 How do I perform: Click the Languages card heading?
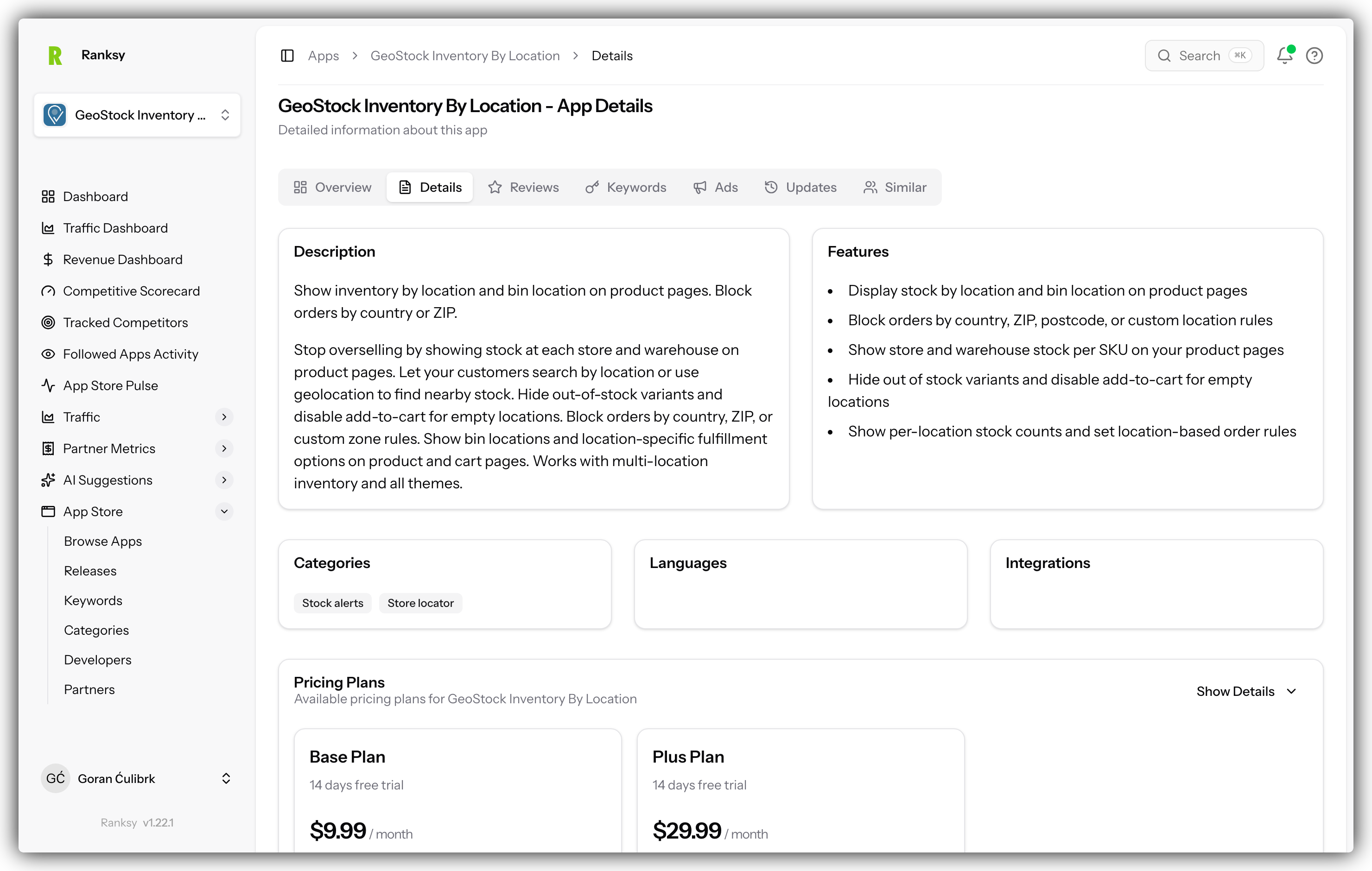click(x=688, y=563)
